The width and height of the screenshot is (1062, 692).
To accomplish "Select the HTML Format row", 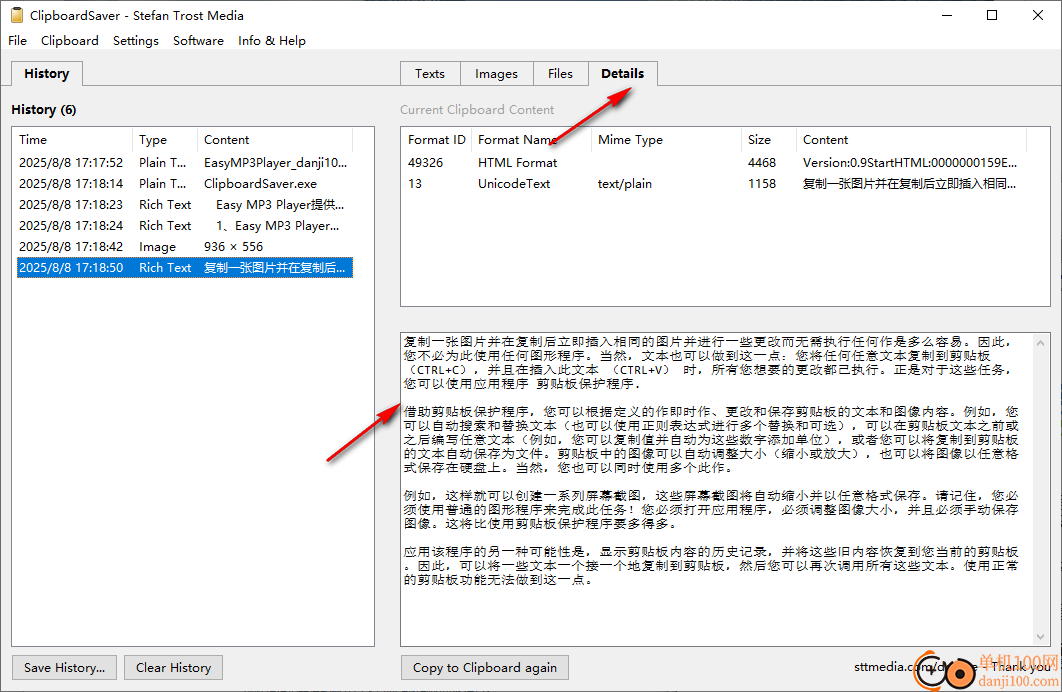I will pyautogui.click(x=715, y=163).
